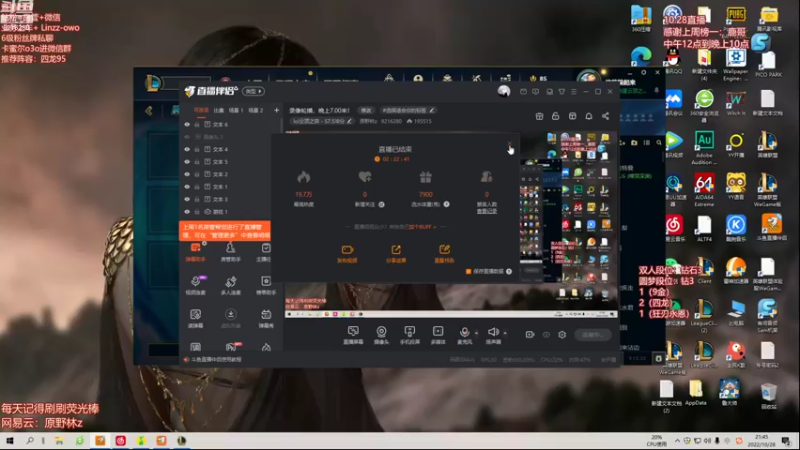
Task: Open the notification bell icon
Action: [x=589, y=116]
